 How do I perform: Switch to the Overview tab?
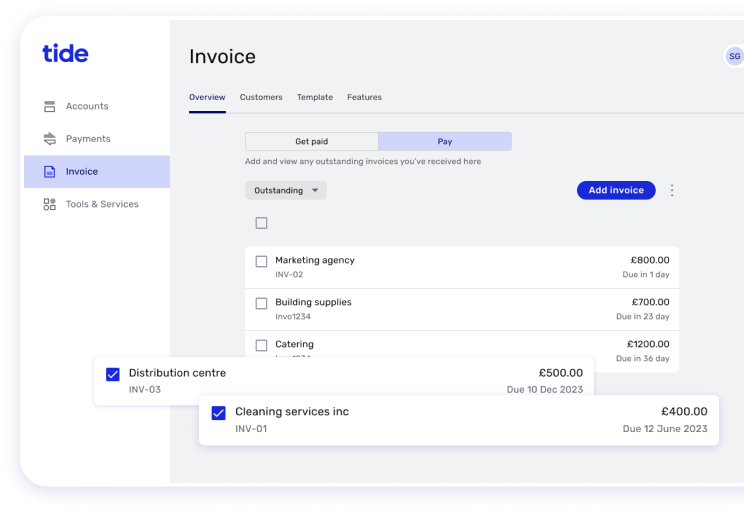[207, 97]
